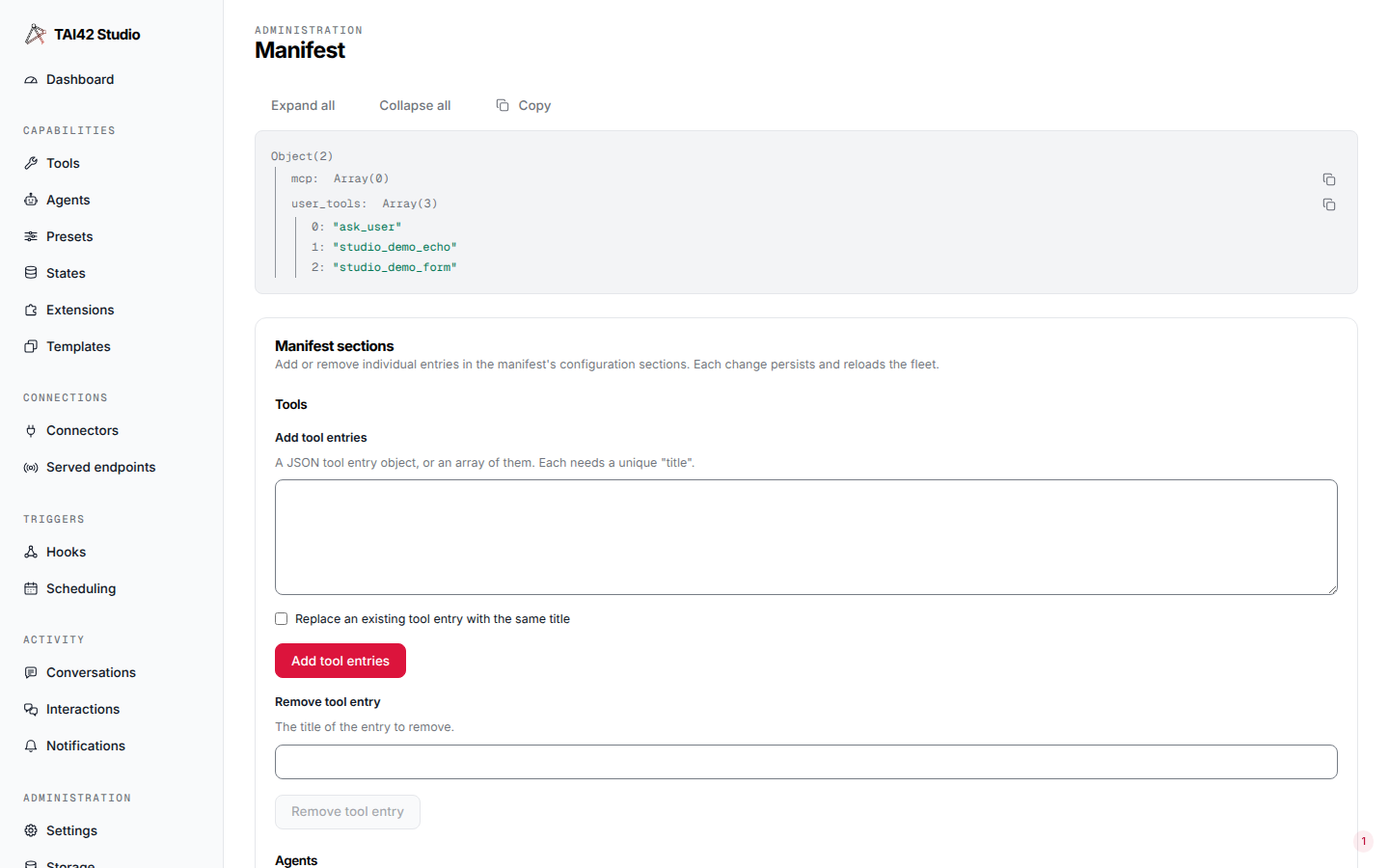Open the Dashboard page
This screenshot has width=1389, height=868.
pos(80,80)
